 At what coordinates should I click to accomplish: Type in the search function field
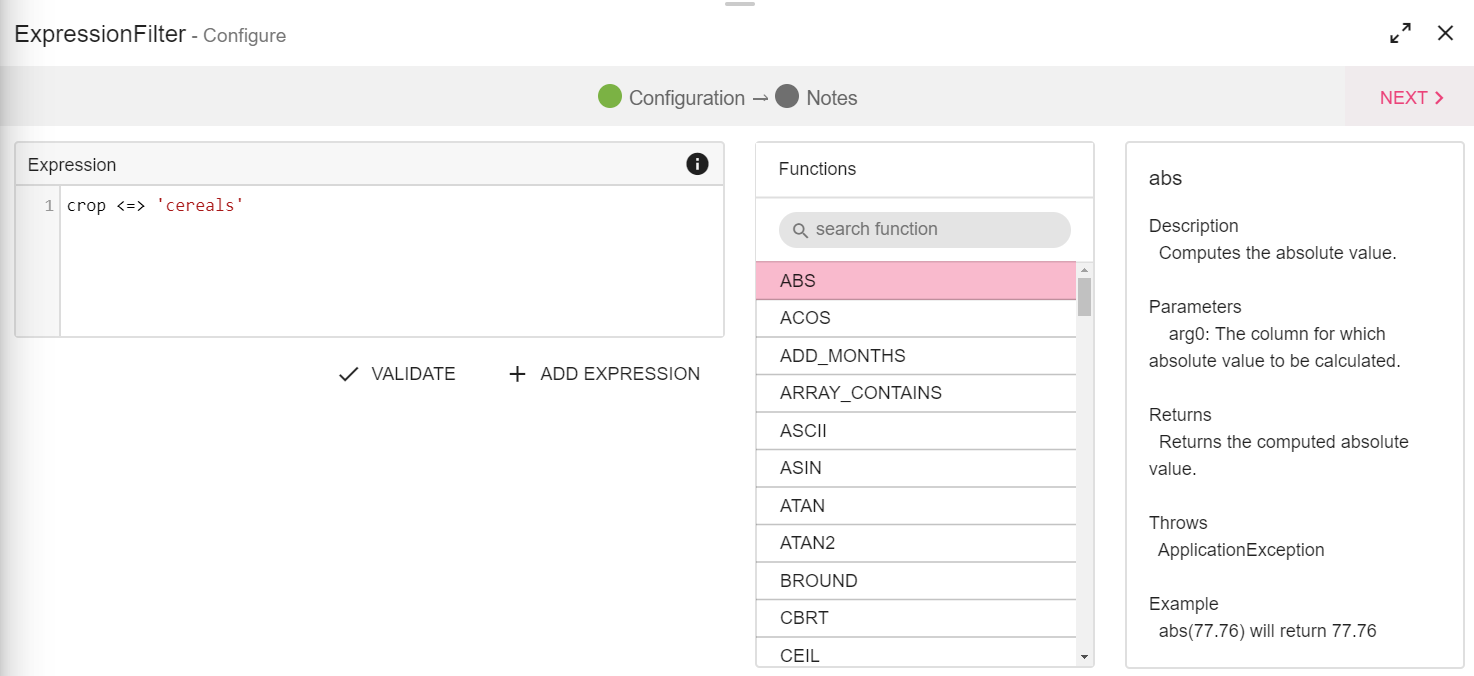point(935,230)
